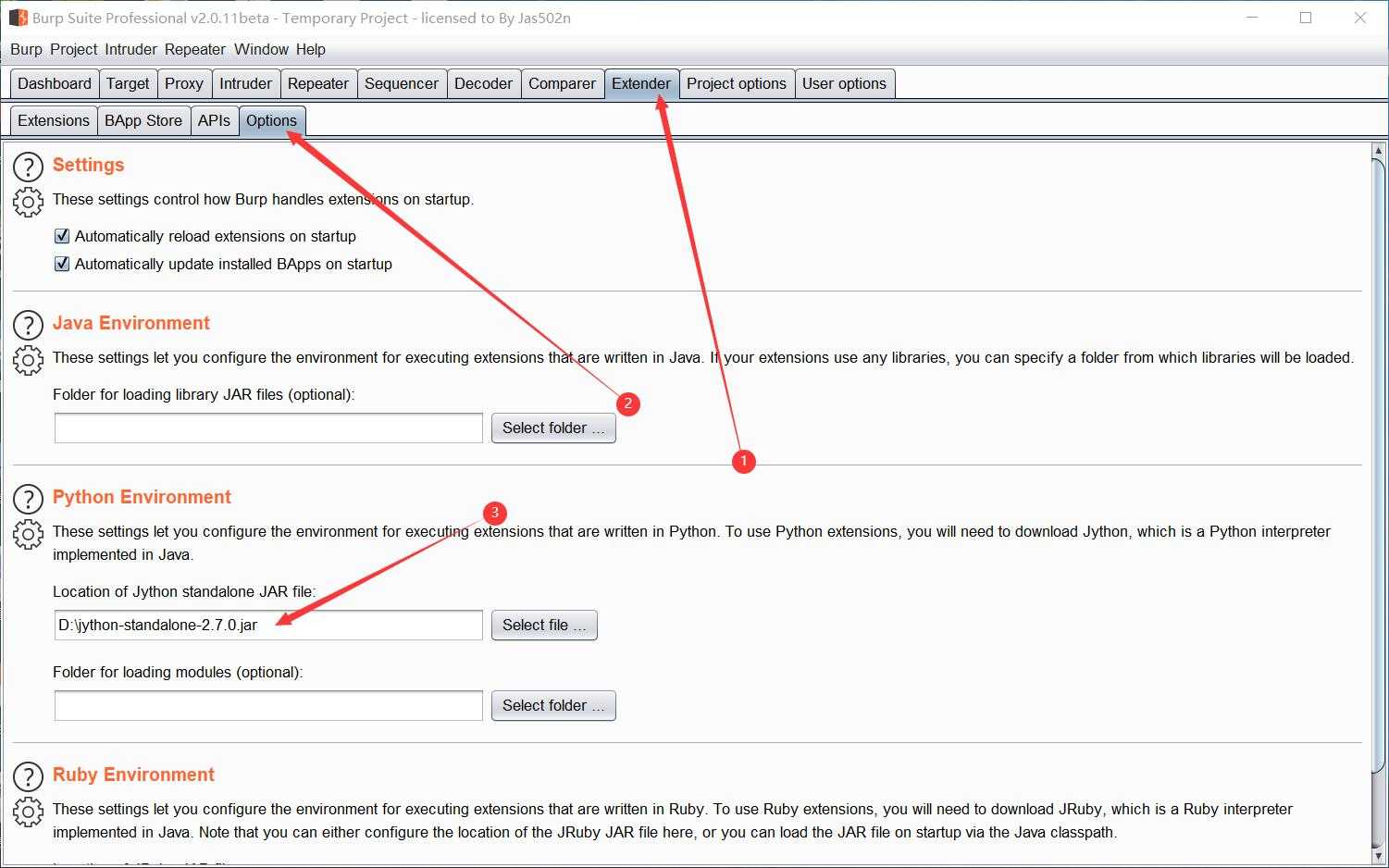Switch to the Repeater tab
The width and height of the screenshot is (1389, 868).
pos(318,83)
